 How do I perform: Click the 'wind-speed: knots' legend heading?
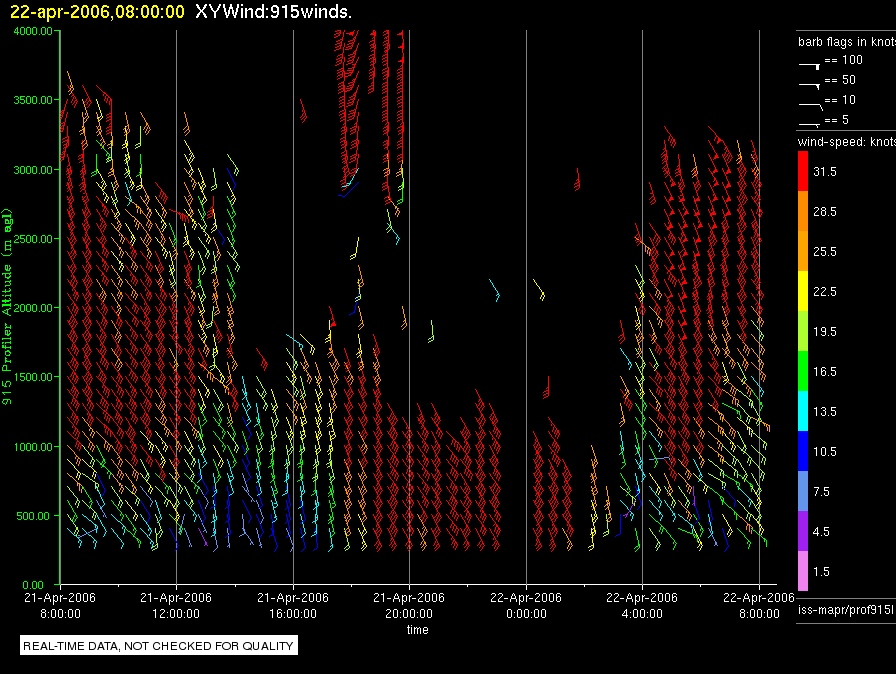pyautogui.click(x=847, y=142)
